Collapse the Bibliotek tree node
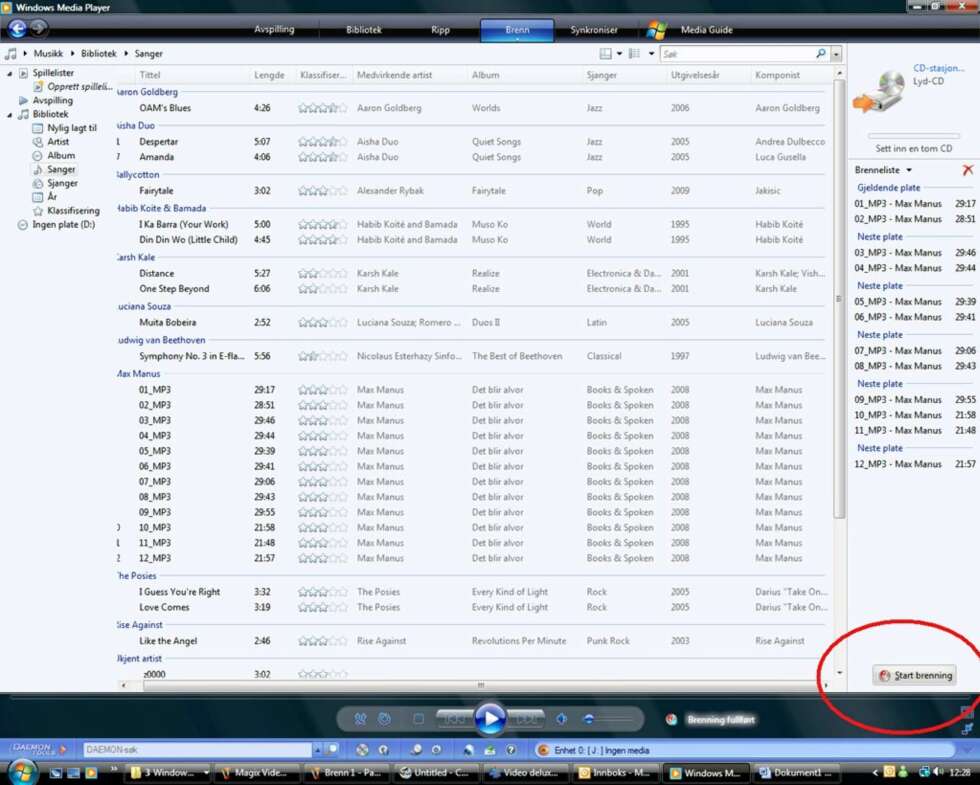 tap(9, 115)
